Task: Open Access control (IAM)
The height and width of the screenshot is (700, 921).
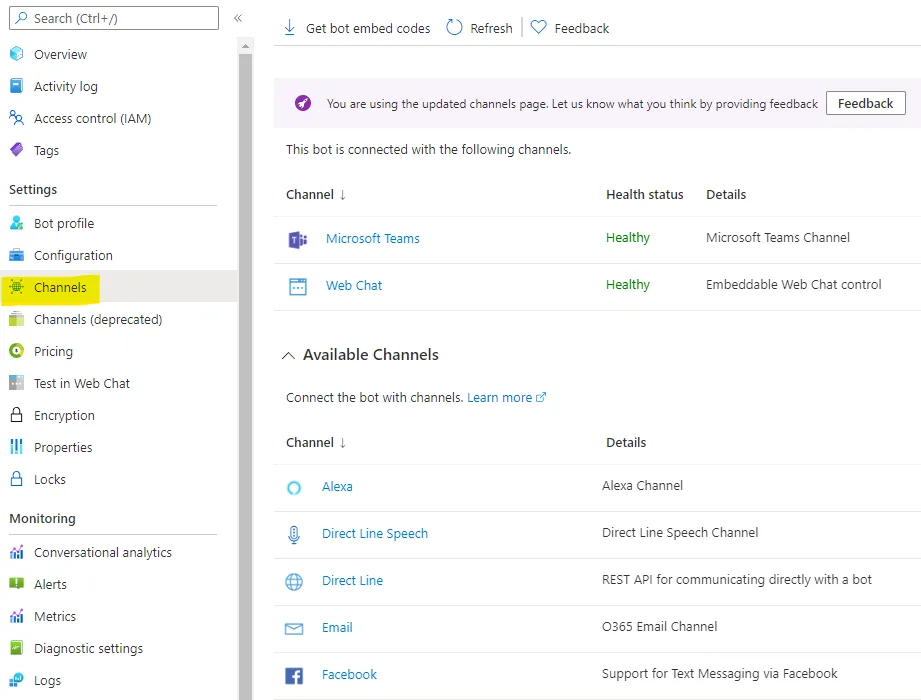Action: pos(93,119)
